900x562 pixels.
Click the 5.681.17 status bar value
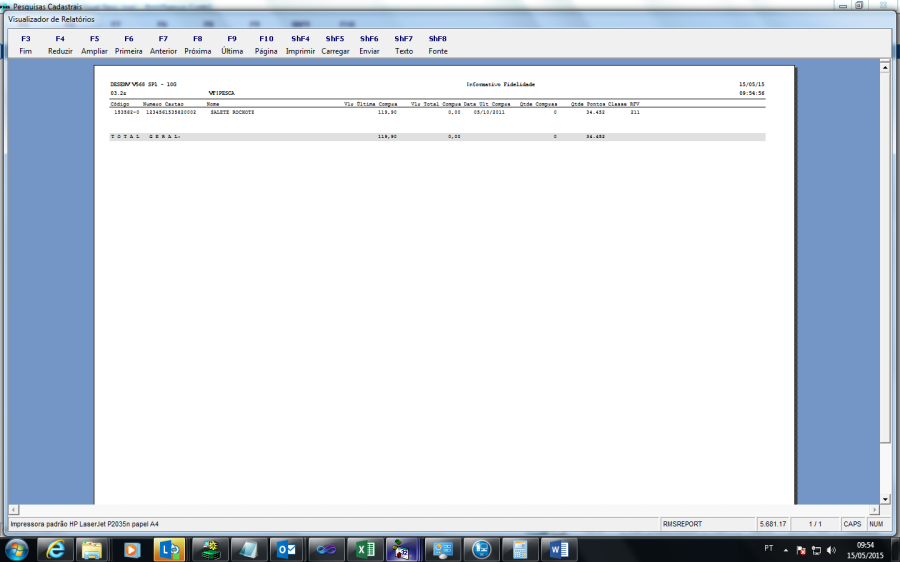(773, 524)
